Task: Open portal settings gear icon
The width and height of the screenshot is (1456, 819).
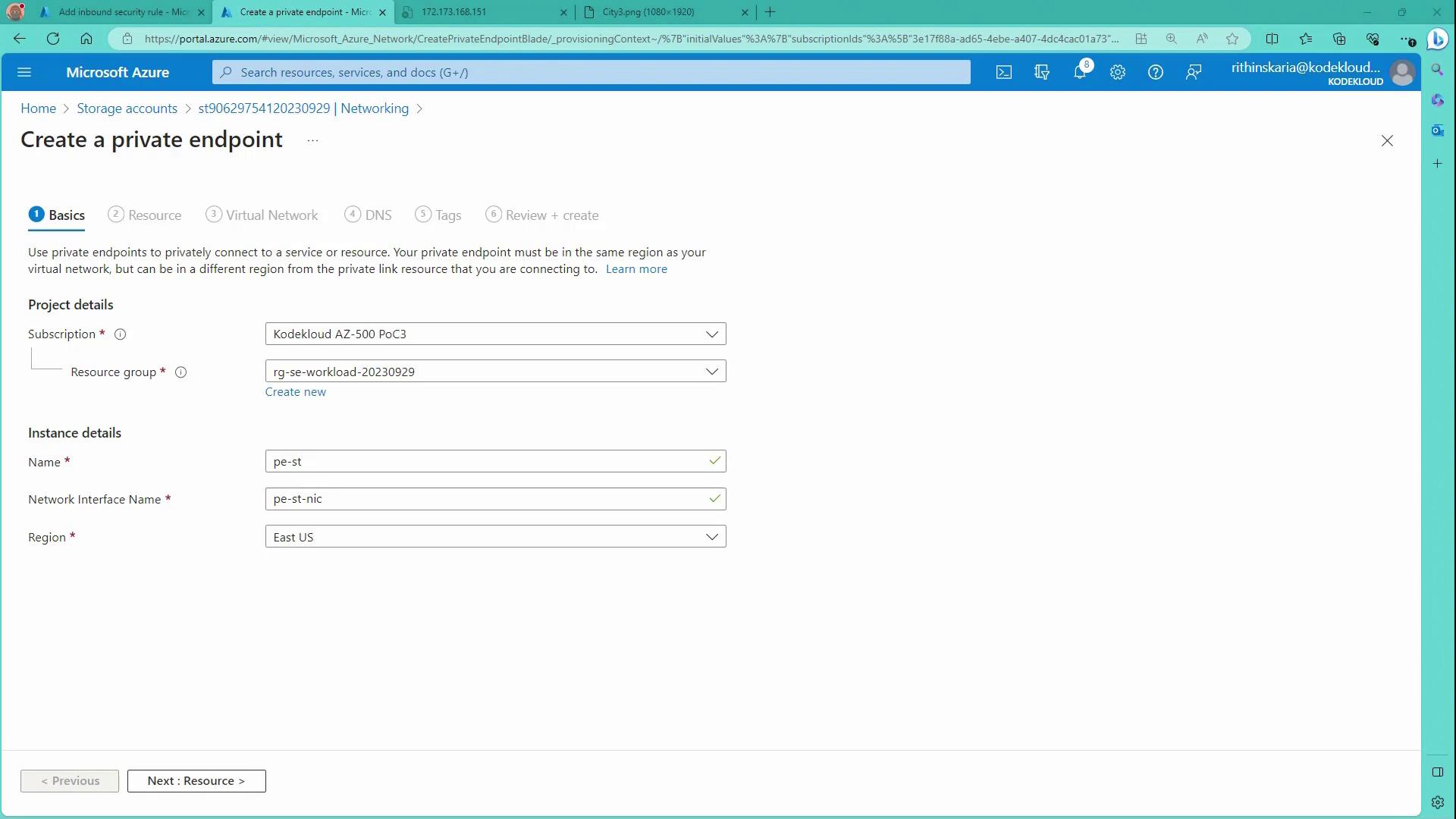Action: [1117, 73]
